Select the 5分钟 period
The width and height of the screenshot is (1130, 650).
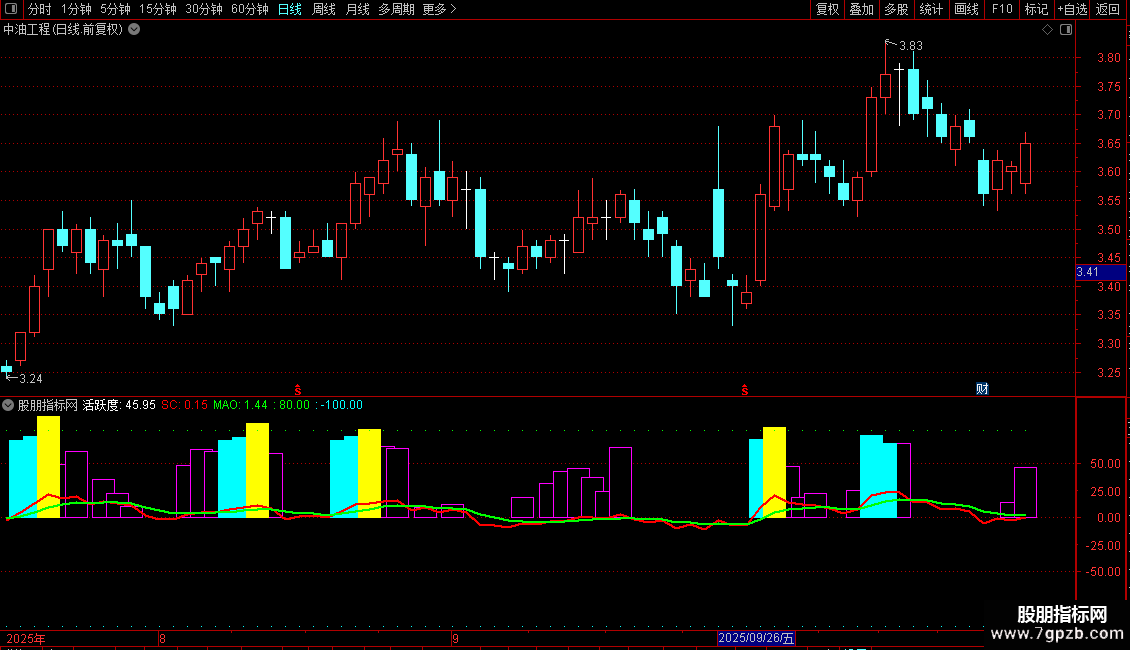tap(115, 9)
